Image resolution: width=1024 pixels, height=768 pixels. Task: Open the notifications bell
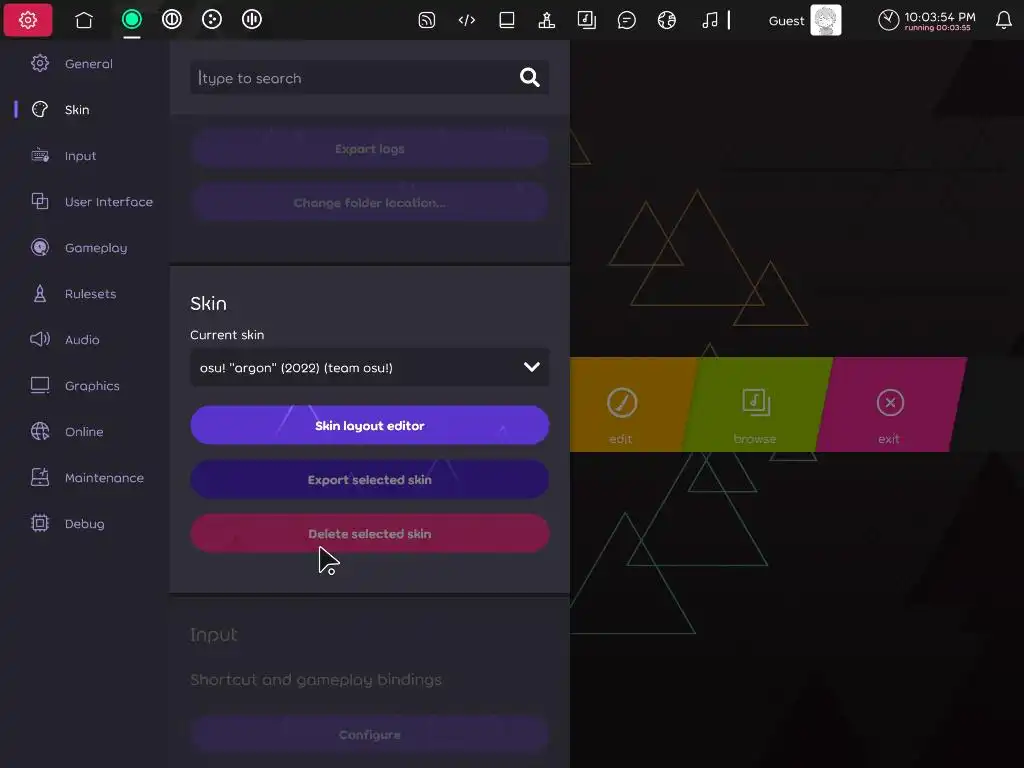(x=1004, y=20)
